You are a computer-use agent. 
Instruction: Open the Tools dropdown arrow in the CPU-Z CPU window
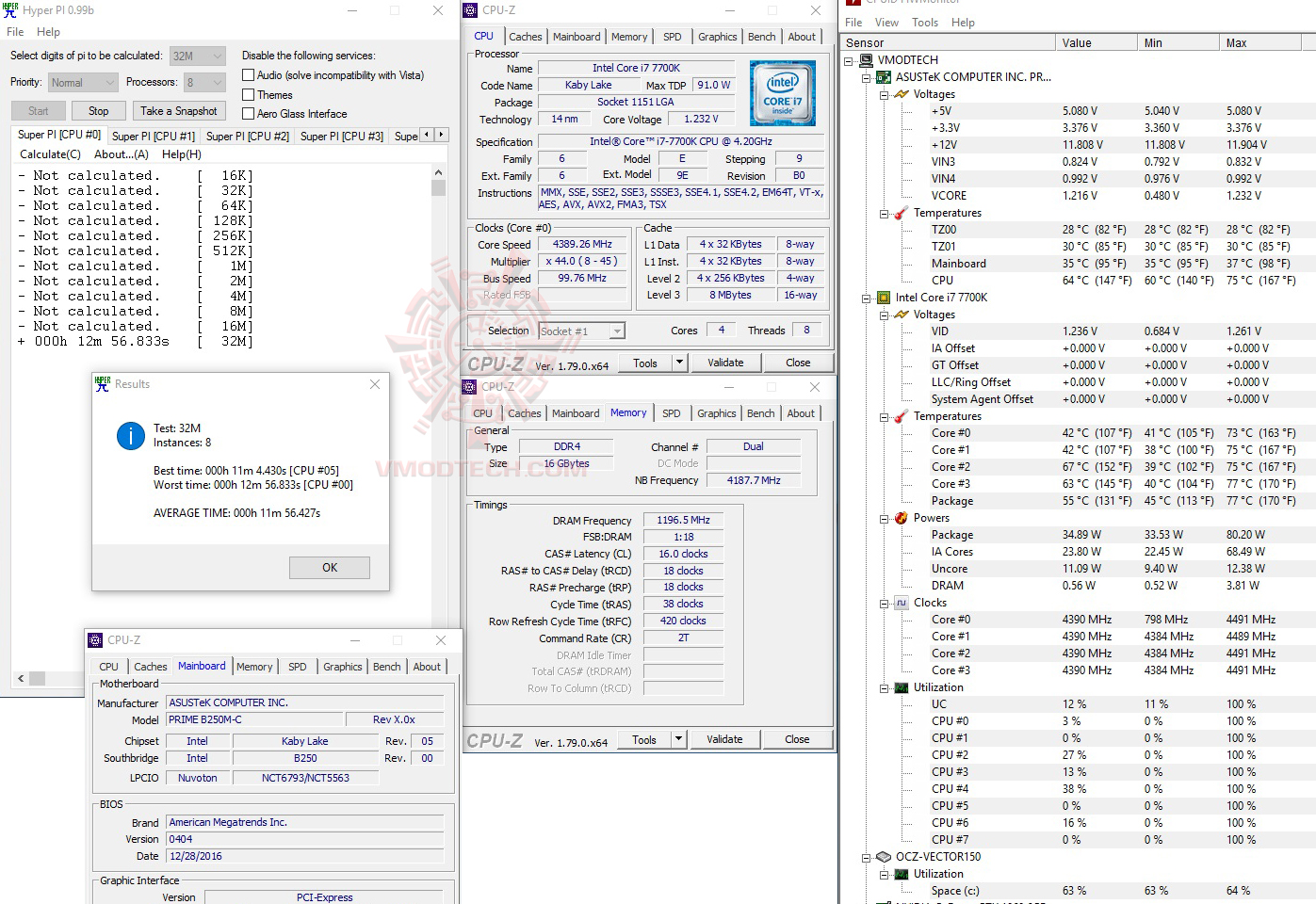[678, 363]
